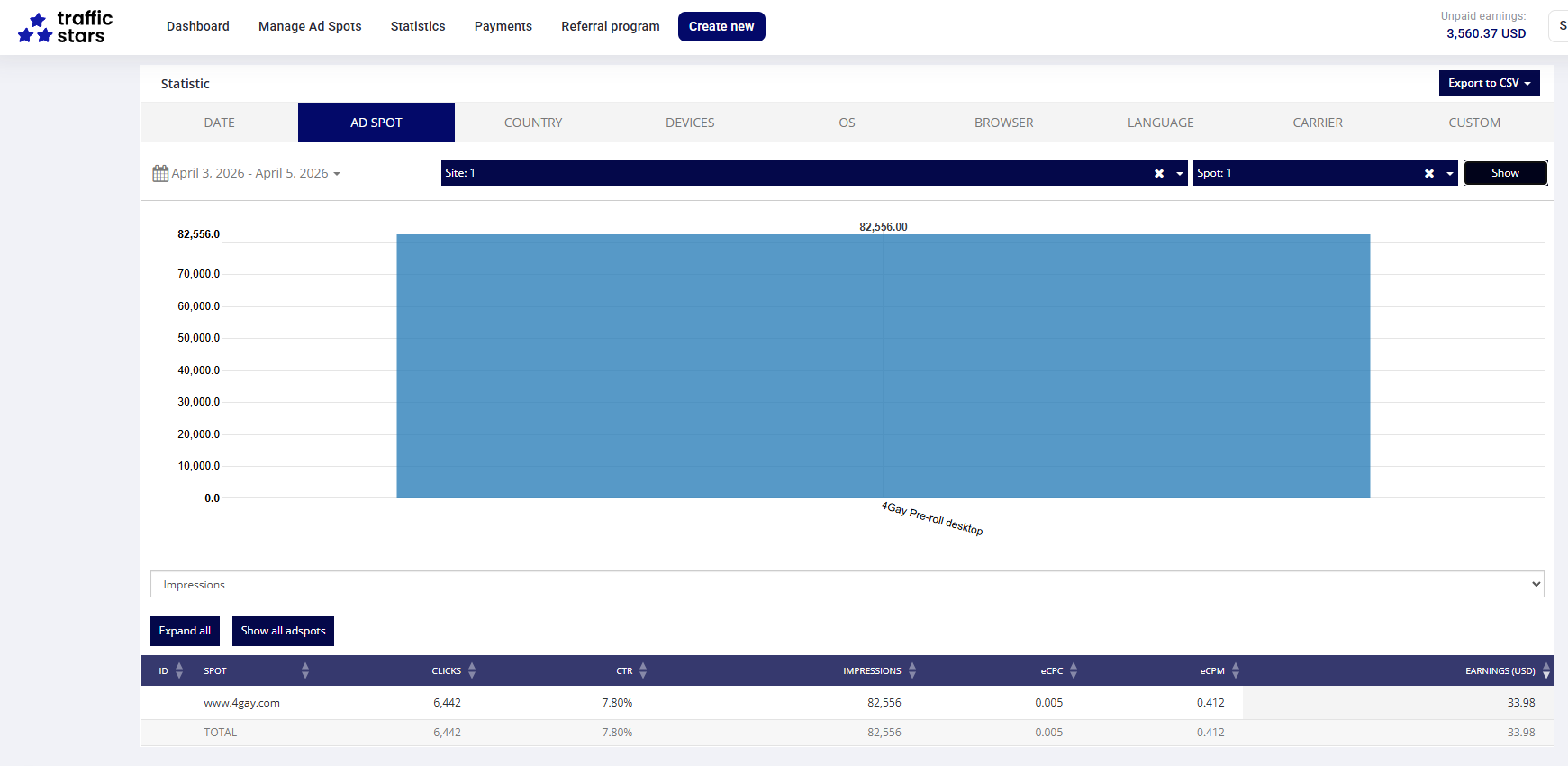This screenshot has width=1568, height=766.
Task: Click the Expand all button
Action: (x=185, y=631)
